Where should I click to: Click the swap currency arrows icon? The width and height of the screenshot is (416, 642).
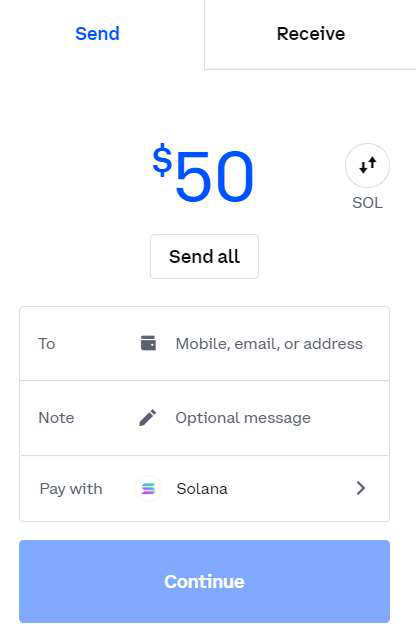(367, 165)
